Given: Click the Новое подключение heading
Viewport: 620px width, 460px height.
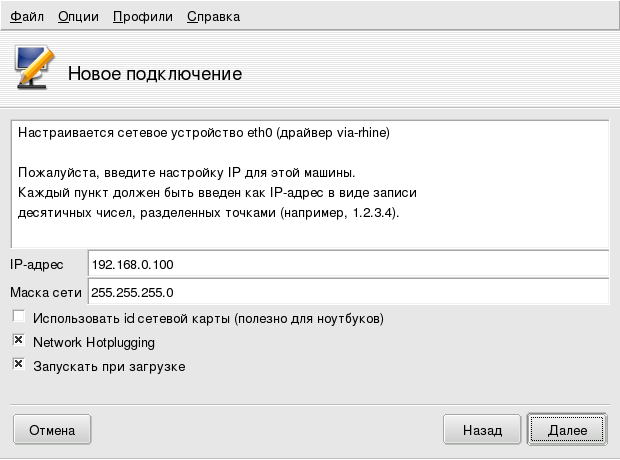Looking at the screenshot, I should coord(154,74).
